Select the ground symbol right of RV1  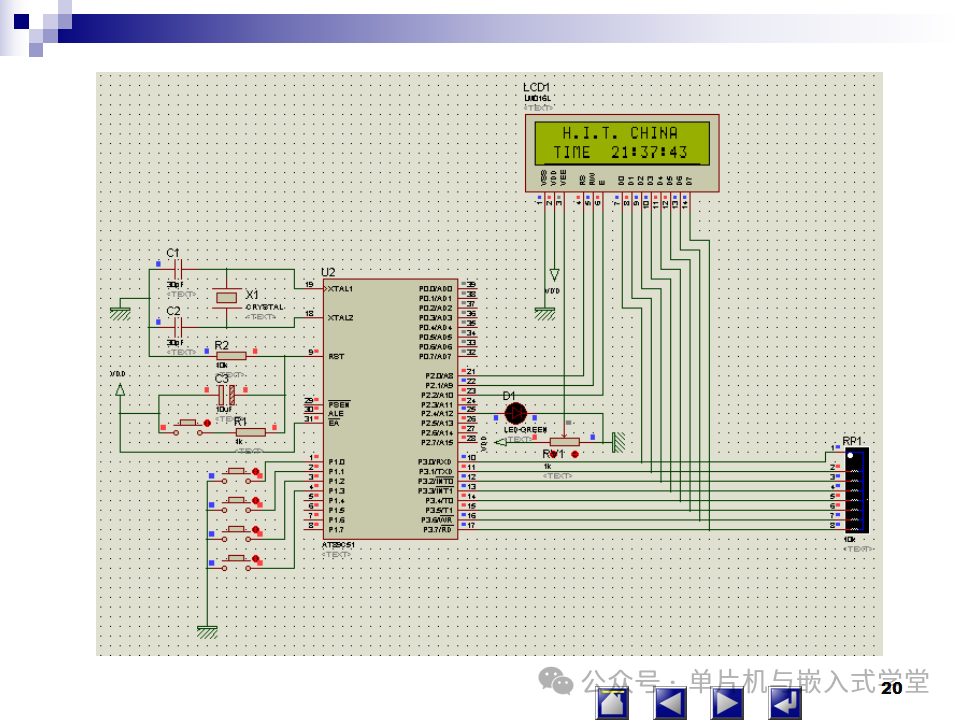pyautogui.click(x=618, y=442)
